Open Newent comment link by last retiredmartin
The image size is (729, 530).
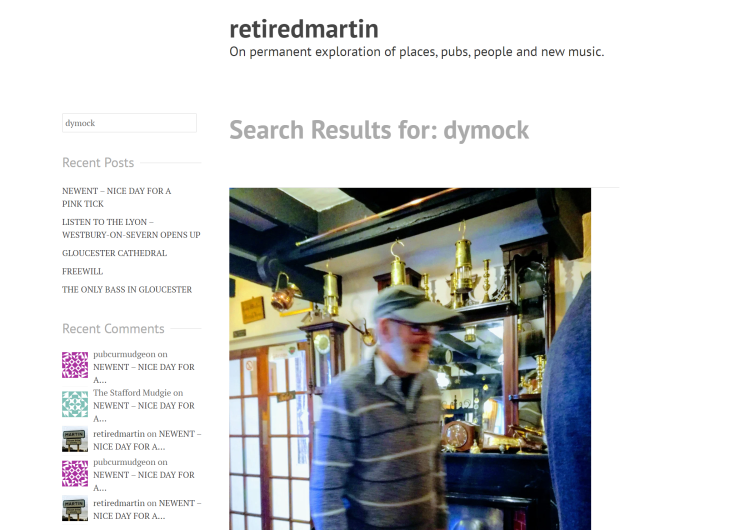coord(147,510)
